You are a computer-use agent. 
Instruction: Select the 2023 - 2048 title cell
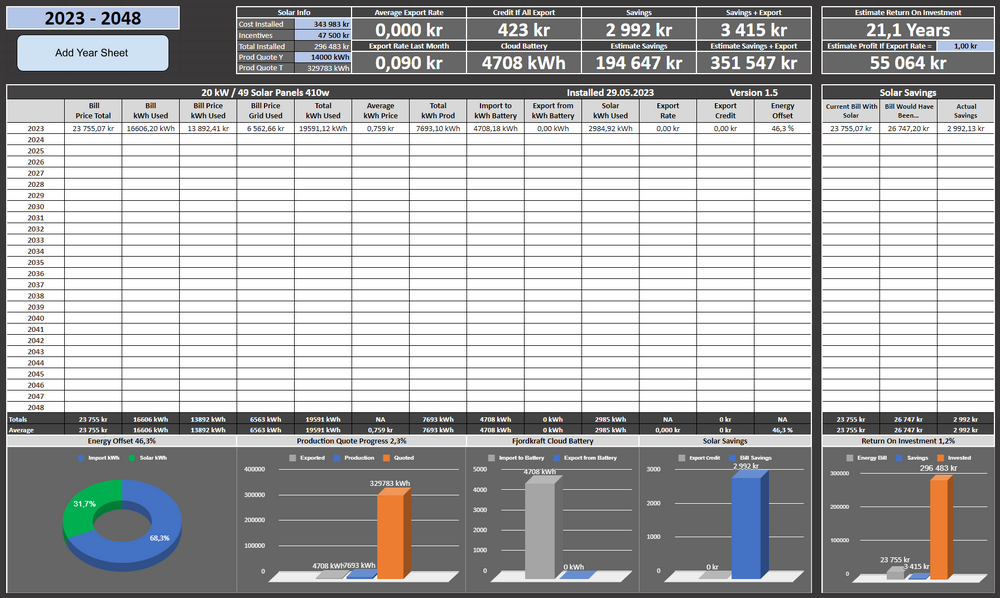click(92, 18)
